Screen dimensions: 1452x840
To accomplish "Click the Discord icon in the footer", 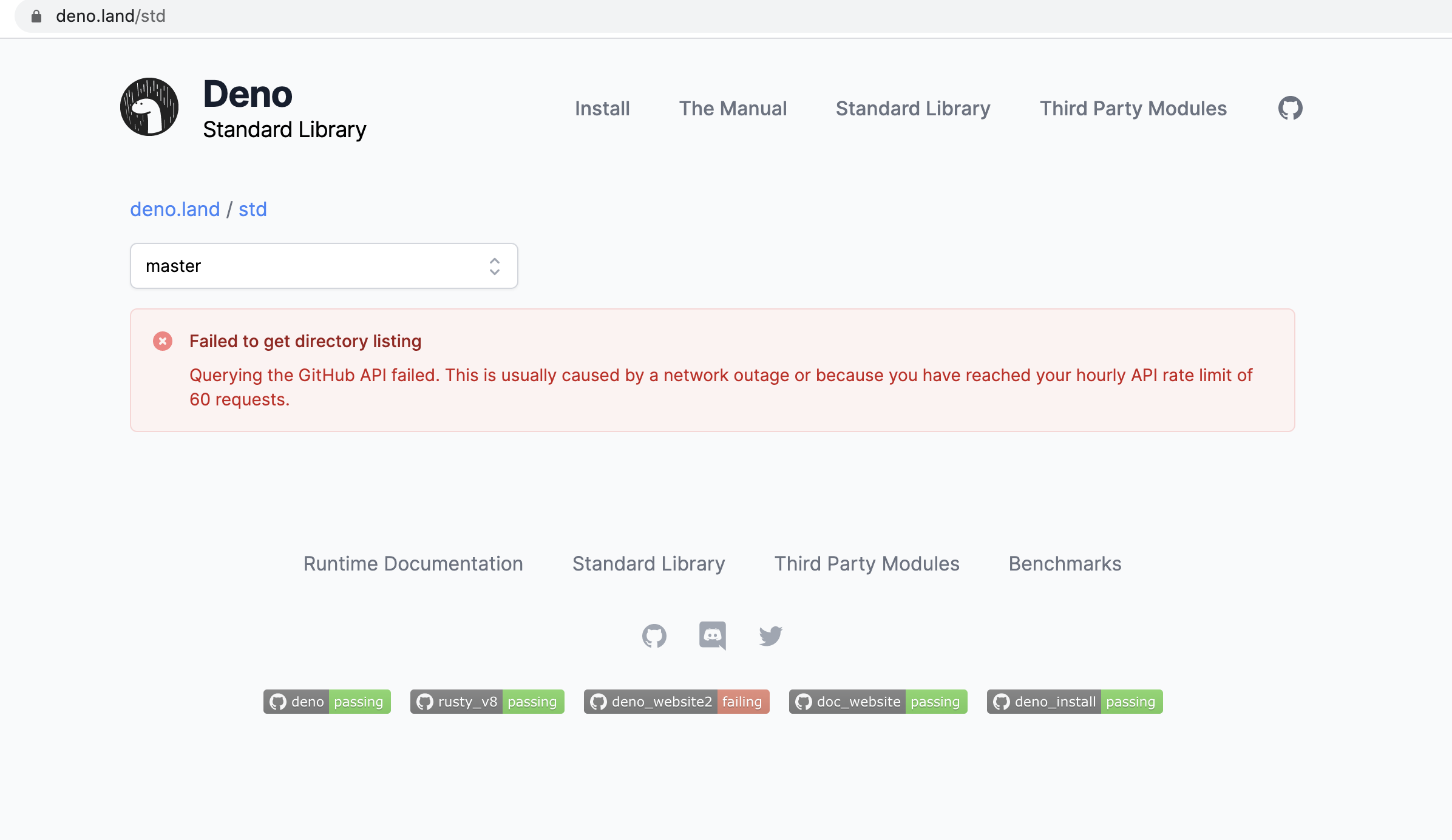I will [713, 636].
